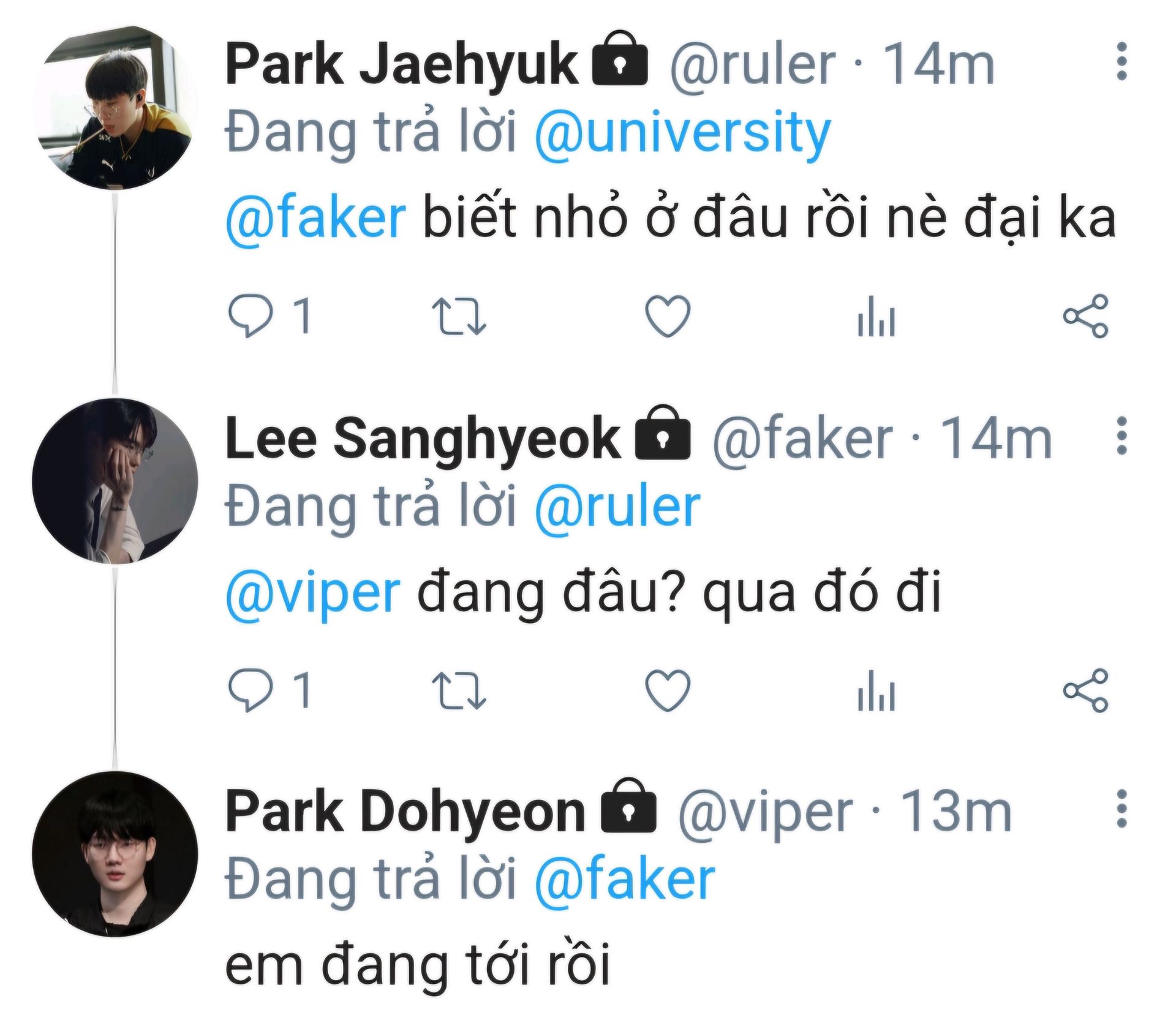Click the @faker mention in Ruler's tweet

click(x=315, y=218)
